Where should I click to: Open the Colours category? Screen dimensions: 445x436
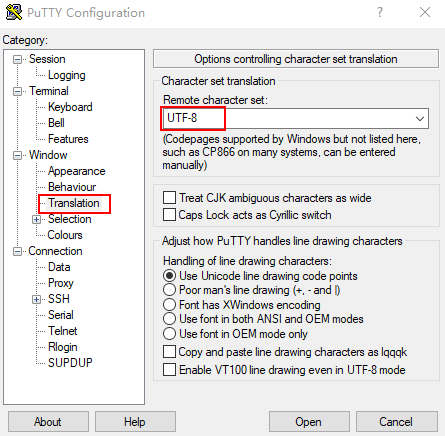tap(65, 235)
